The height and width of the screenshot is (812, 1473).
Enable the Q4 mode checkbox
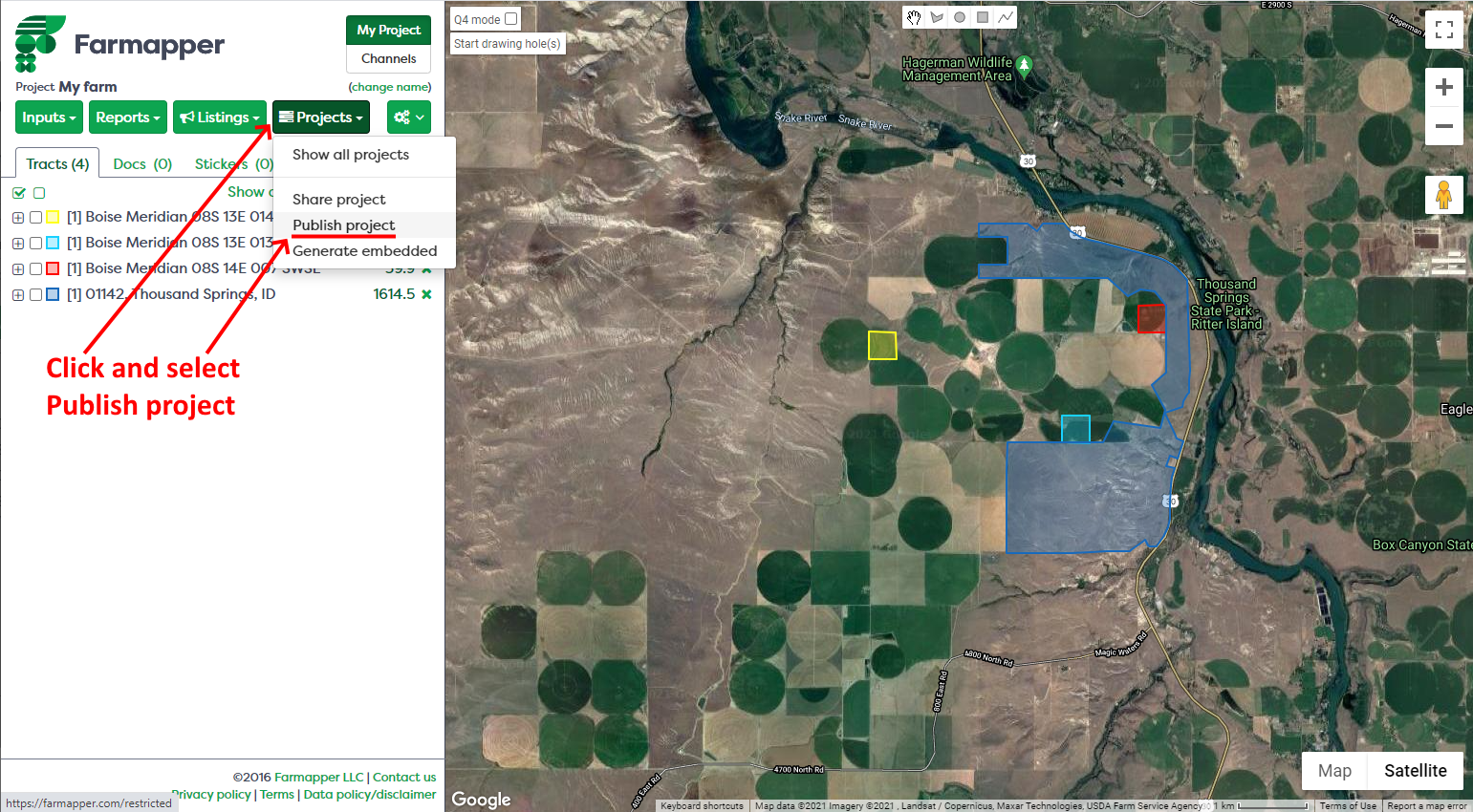tap(511, 19)
